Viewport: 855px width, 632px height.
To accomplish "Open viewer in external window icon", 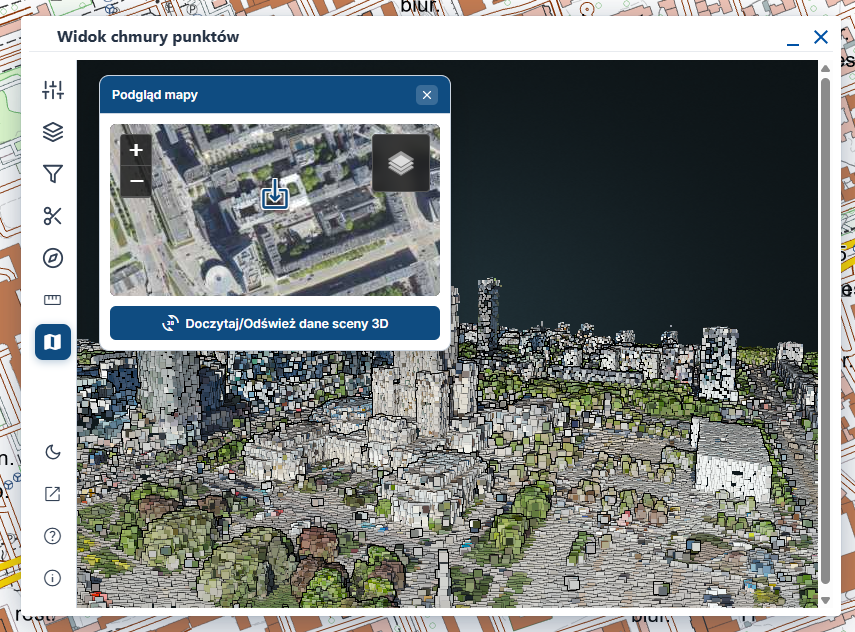I will click(53, 494).
